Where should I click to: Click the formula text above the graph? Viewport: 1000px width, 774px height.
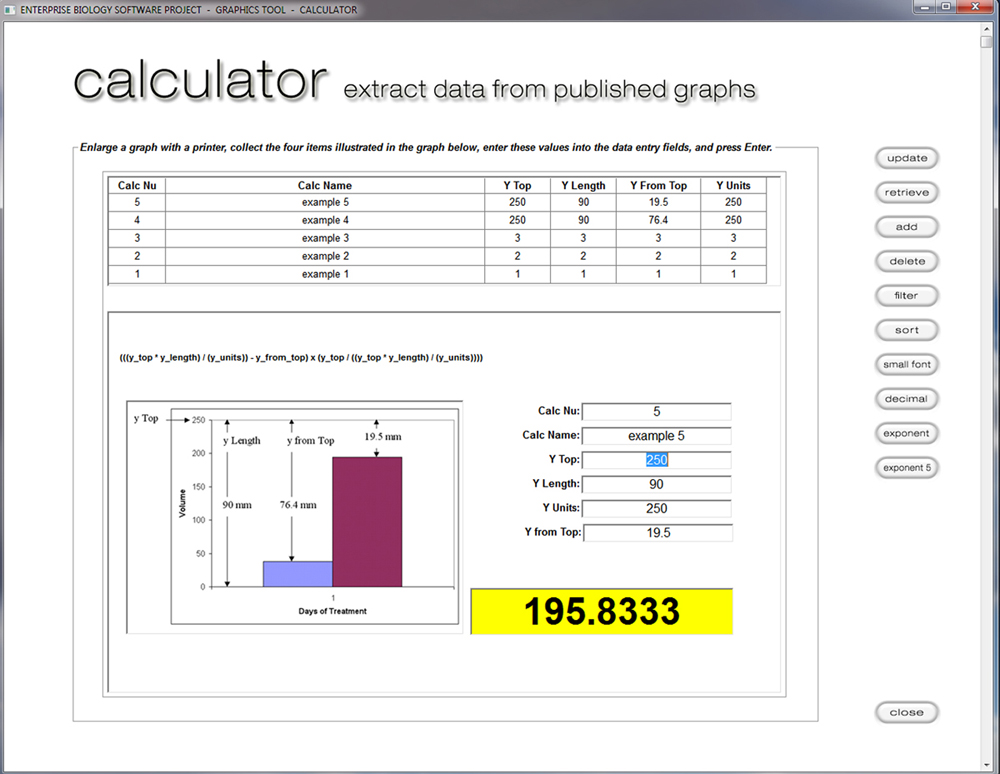[301, 358]
